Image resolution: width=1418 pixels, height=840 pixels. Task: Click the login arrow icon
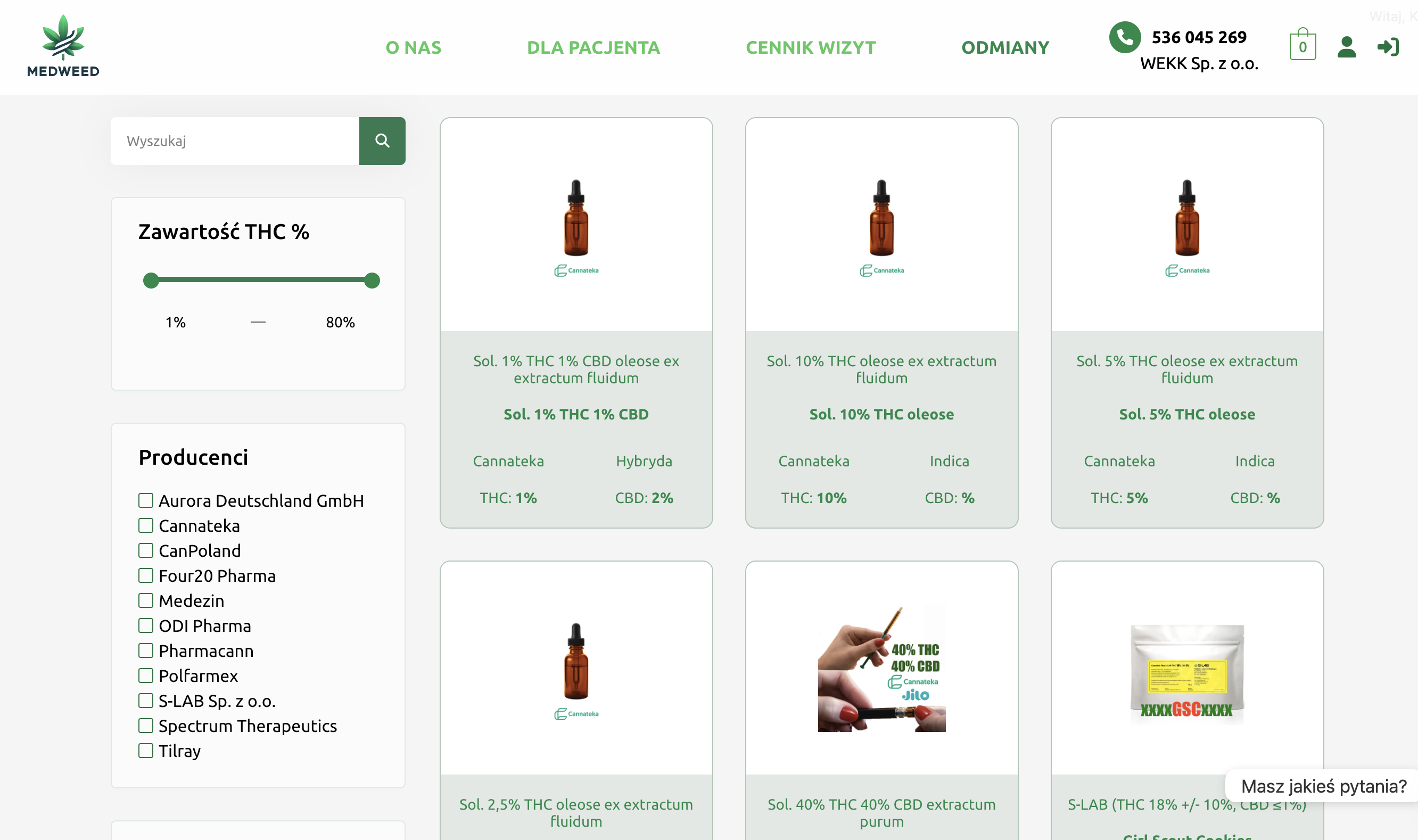click(1388, 46)
